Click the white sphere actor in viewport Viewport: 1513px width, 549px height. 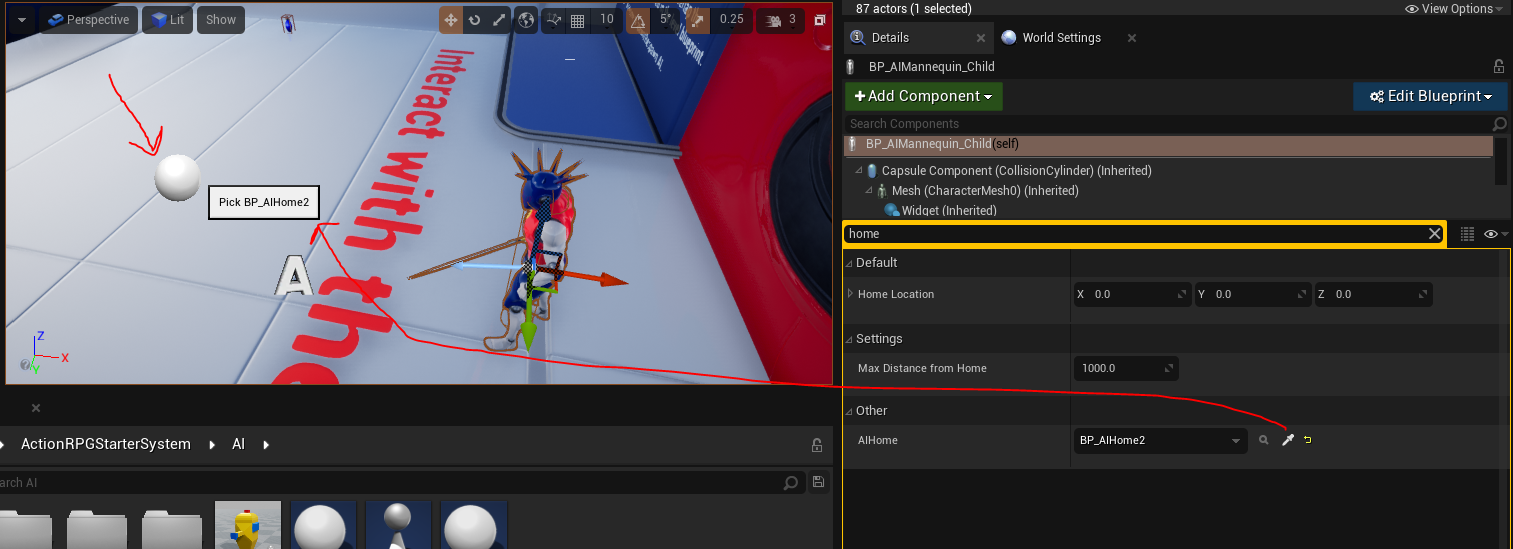[x=179, y=177]
